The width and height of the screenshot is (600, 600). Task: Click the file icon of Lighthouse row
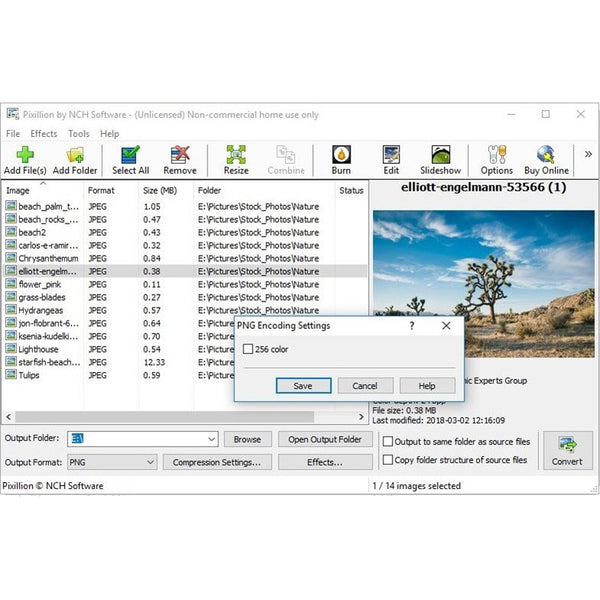tap(11, 349)
